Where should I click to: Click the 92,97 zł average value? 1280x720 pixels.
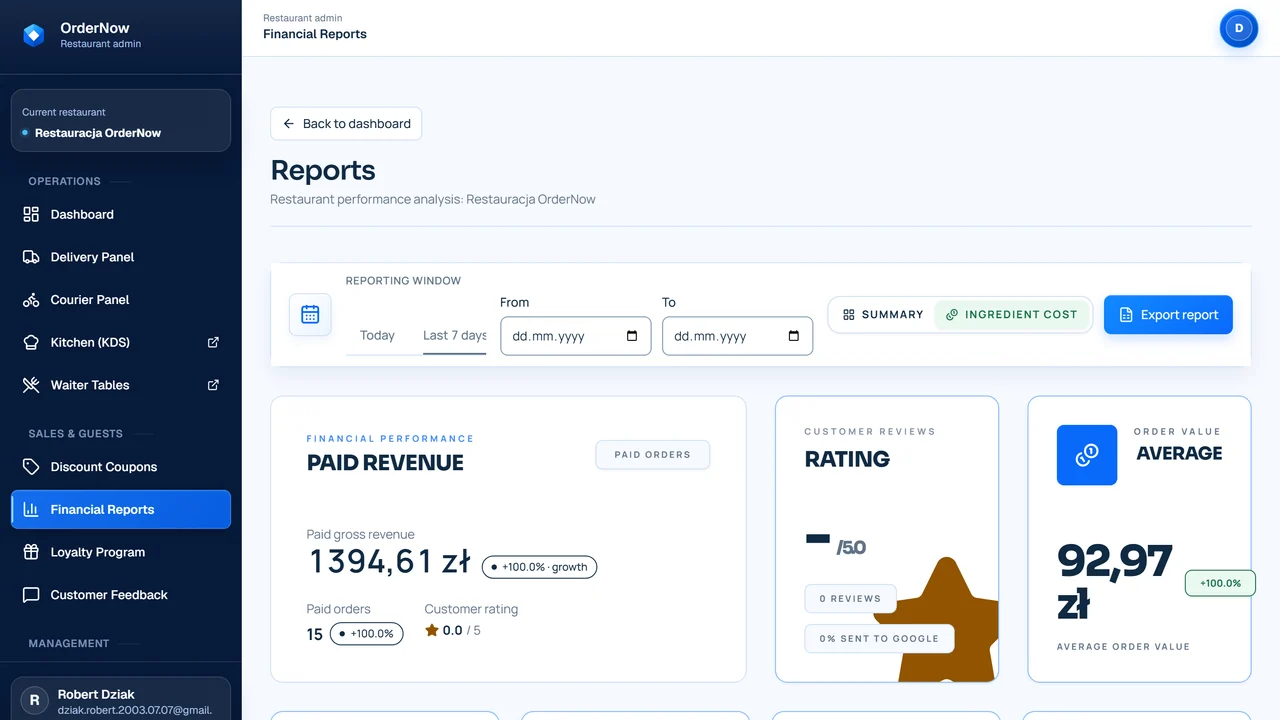(x=1115, y=582)
